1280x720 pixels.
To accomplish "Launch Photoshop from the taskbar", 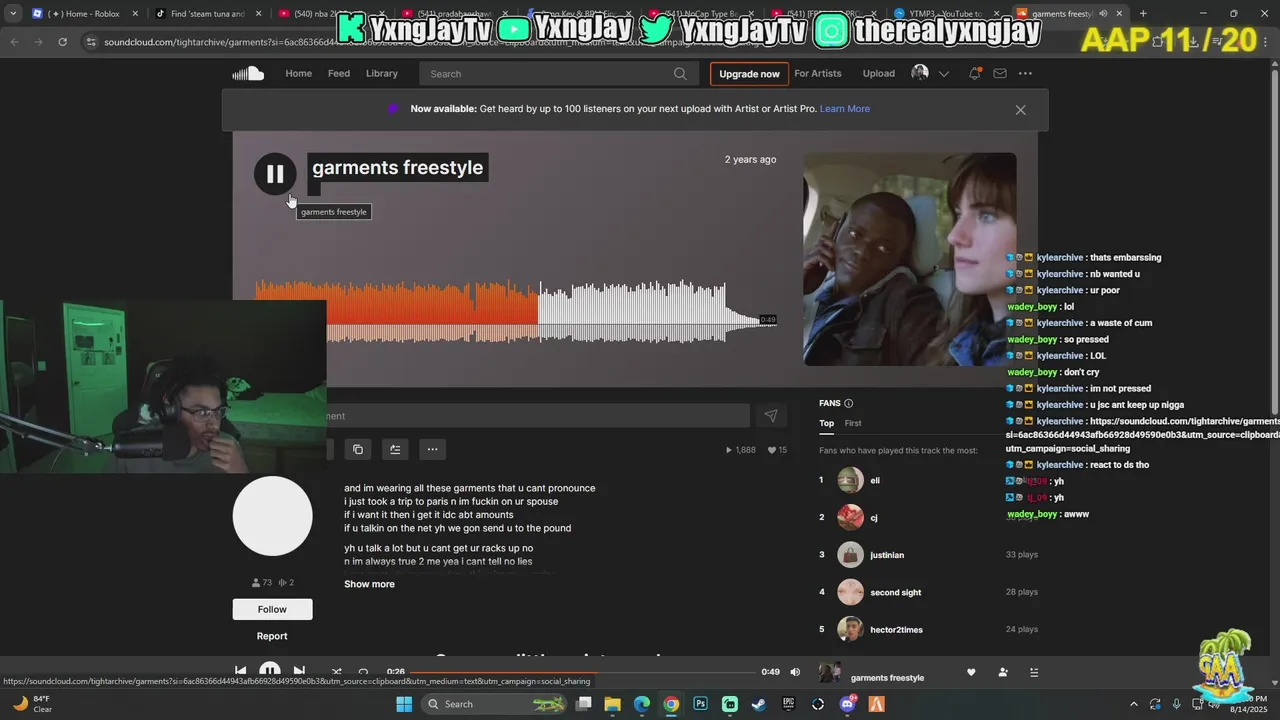I will coord(701,704).
